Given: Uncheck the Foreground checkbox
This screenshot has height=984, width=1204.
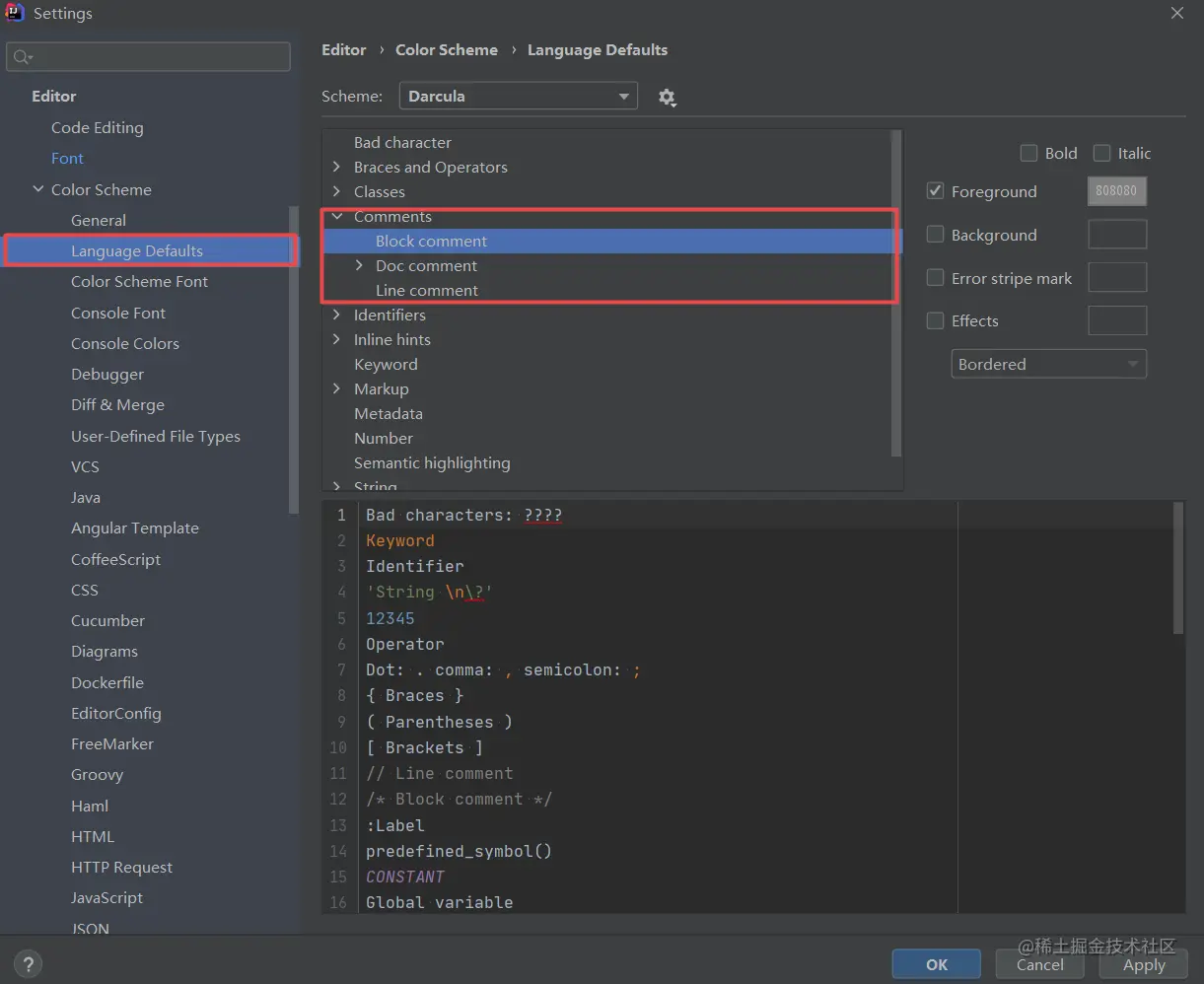Looking at the screenshot, I should point(936,191).
